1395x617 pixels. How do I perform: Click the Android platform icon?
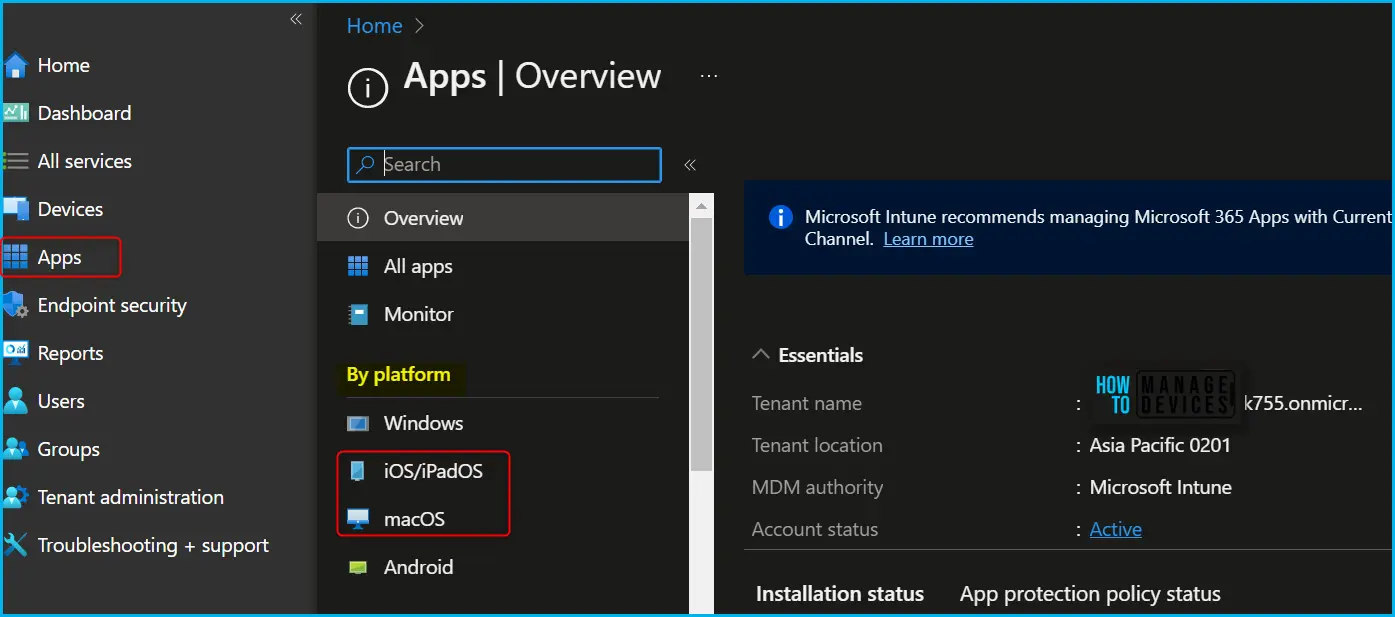coord(357,567)
